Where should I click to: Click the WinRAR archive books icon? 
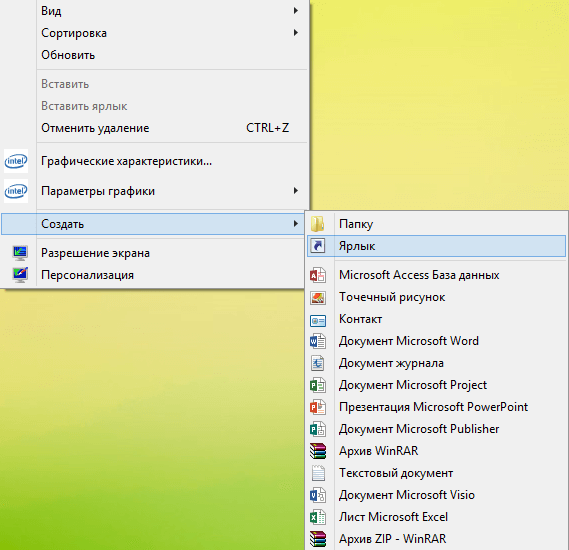tap(318, 451)
